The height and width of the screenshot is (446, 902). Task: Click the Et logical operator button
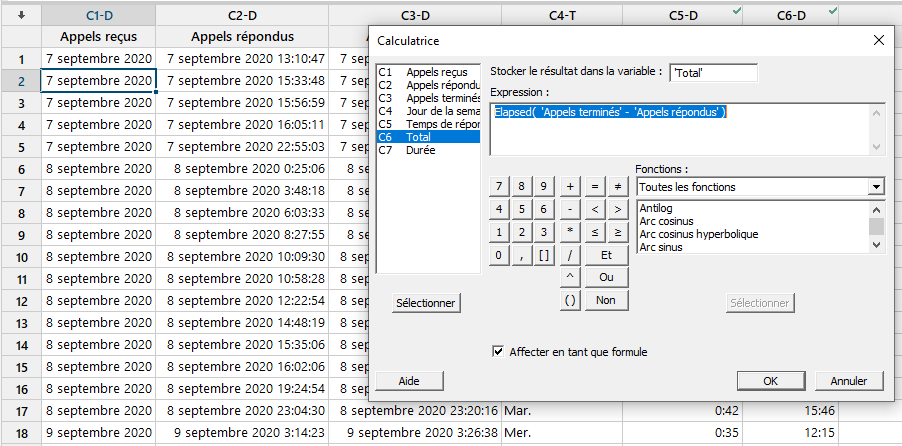(x=606, y=256)
